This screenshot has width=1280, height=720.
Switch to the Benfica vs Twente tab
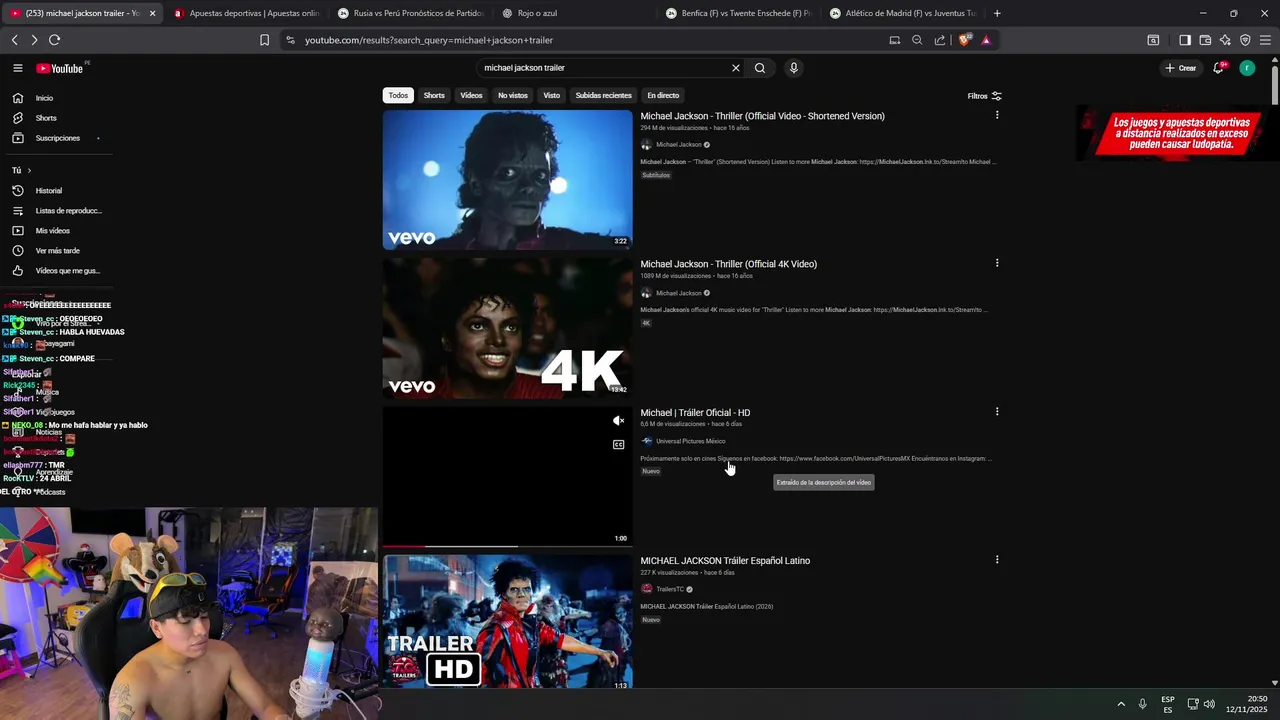tap(738, 13)
